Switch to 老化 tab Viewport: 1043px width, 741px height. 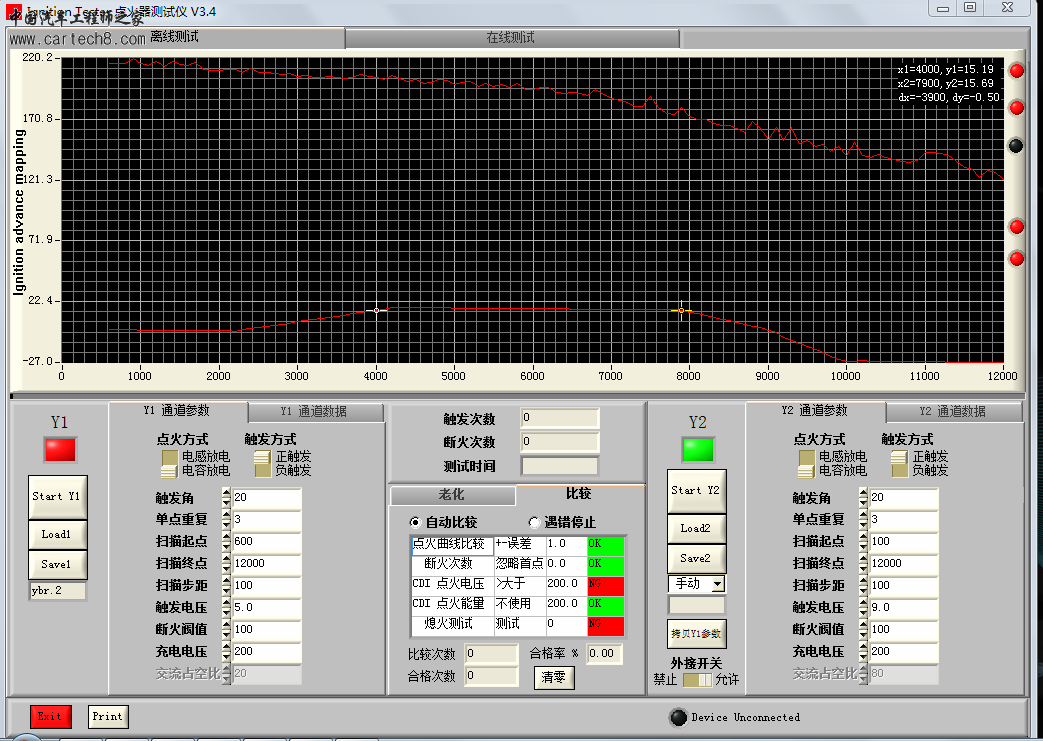pos(452,495)
